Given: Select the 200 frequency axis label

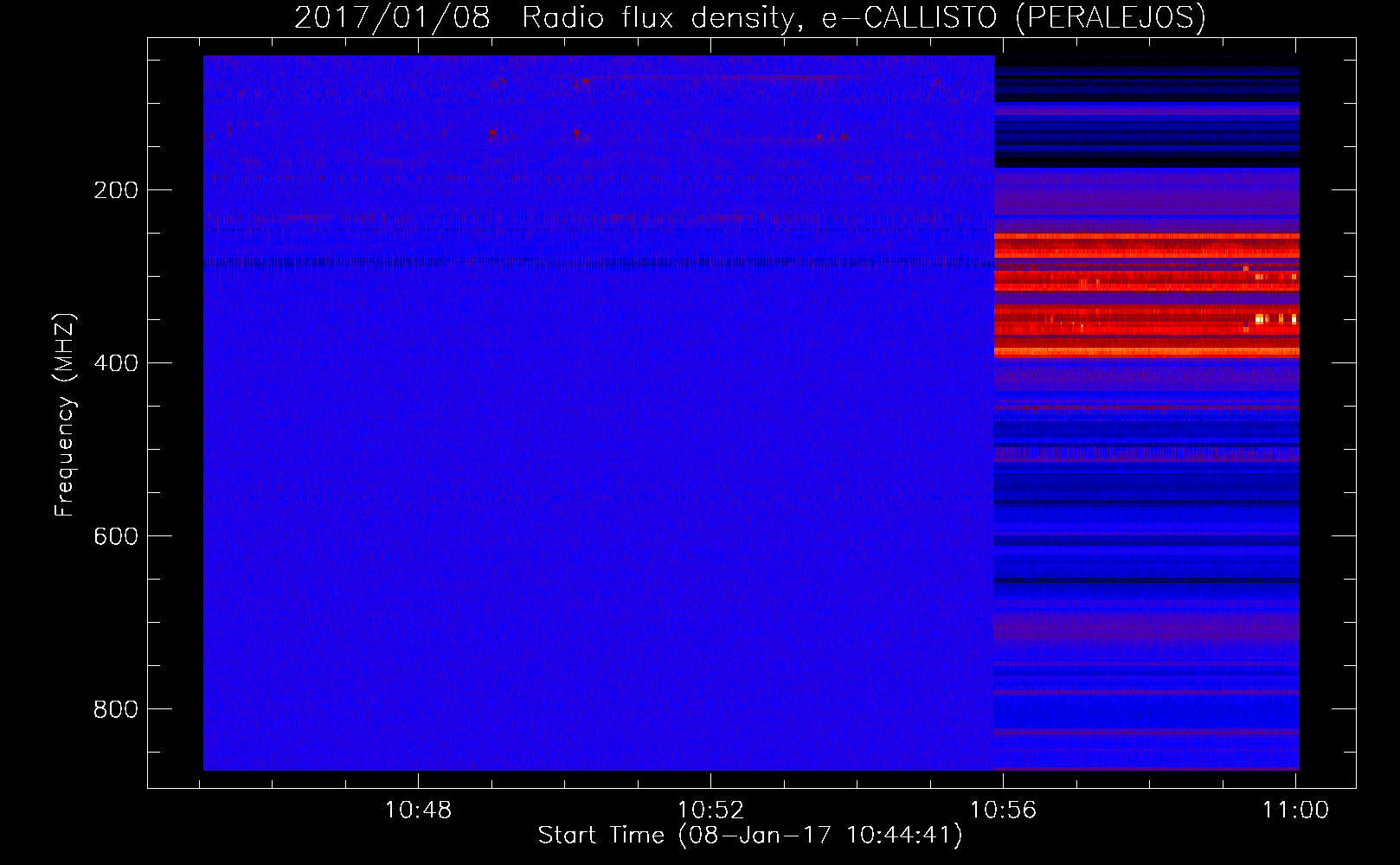Looking at the screenshot, I should pyautogui.click(x=115, y=190).
